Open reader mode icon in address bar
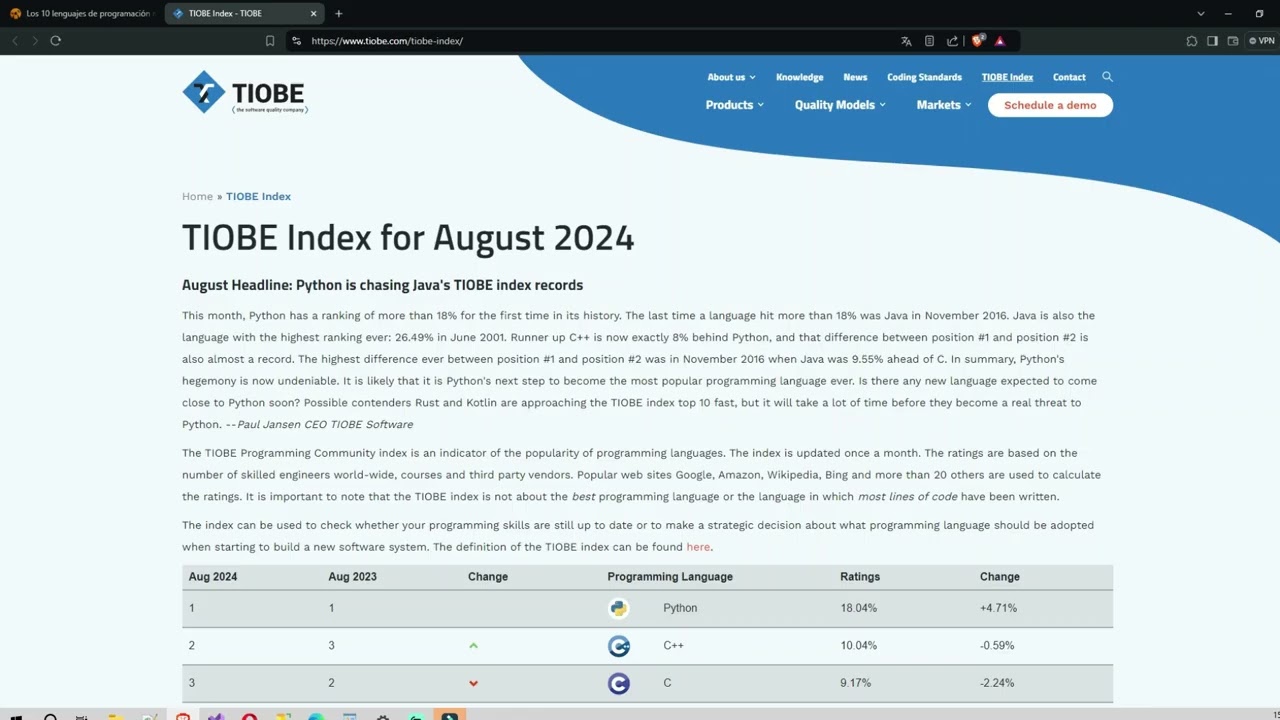Viewport: 1280px width, 720px height. (929, 41)
